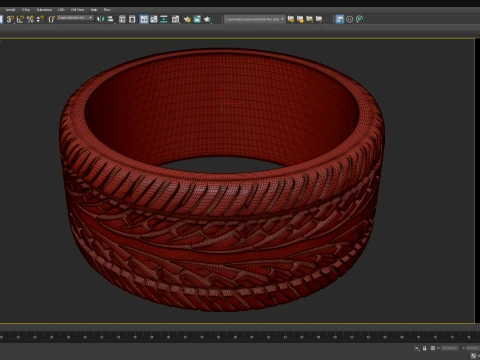Click the Mirror tool icon
This screenshot has height=360, width=480.
pos(100,19)
